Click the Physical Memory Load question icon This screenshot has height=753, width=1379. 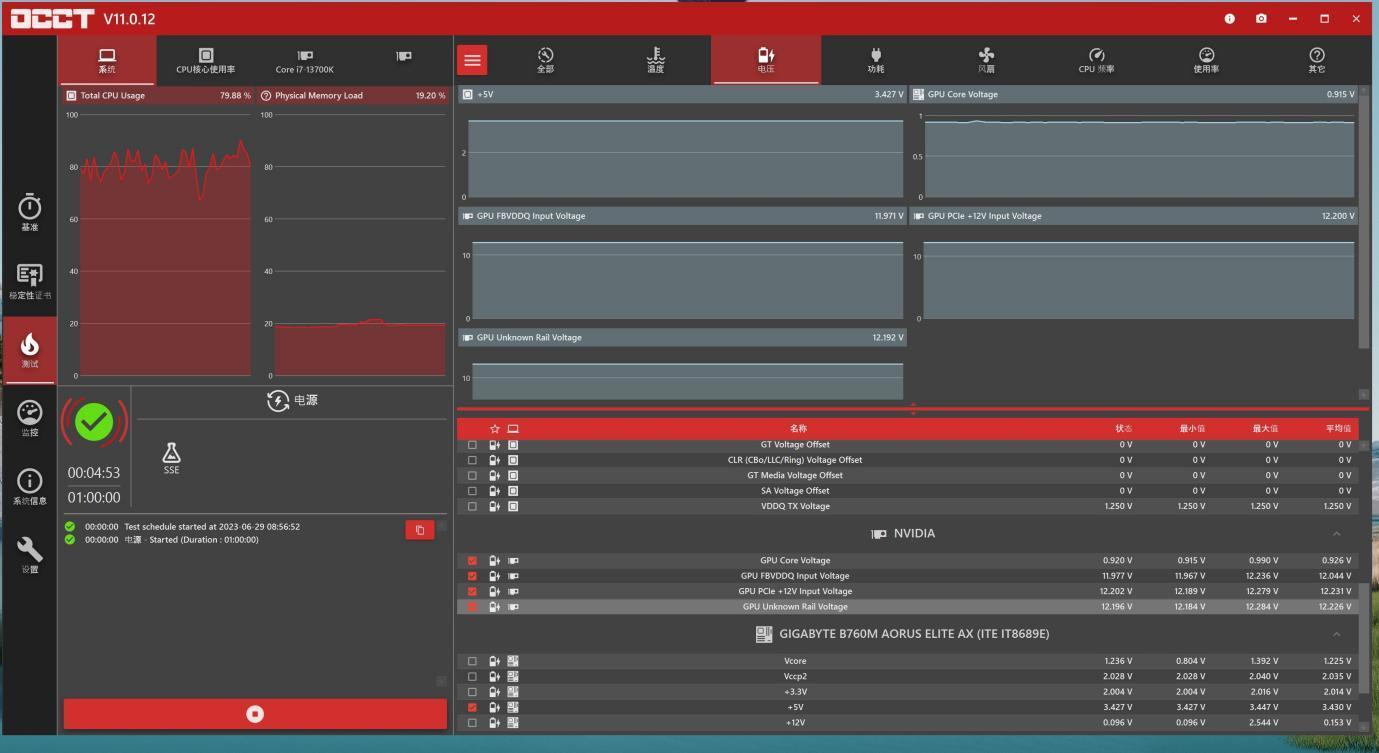click(266, 96)
